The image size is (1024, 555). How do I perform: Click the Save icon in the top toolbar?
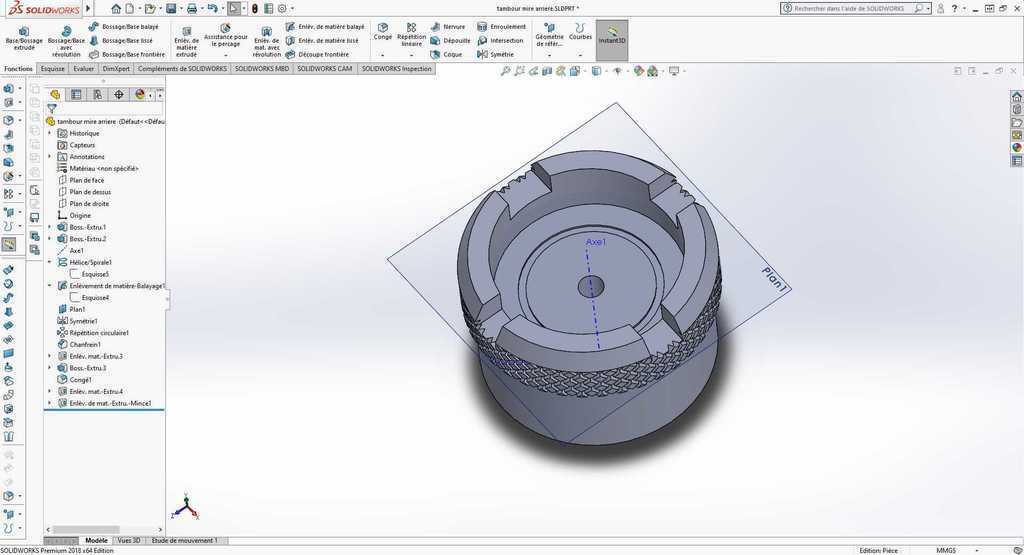[x=171, y=8]
